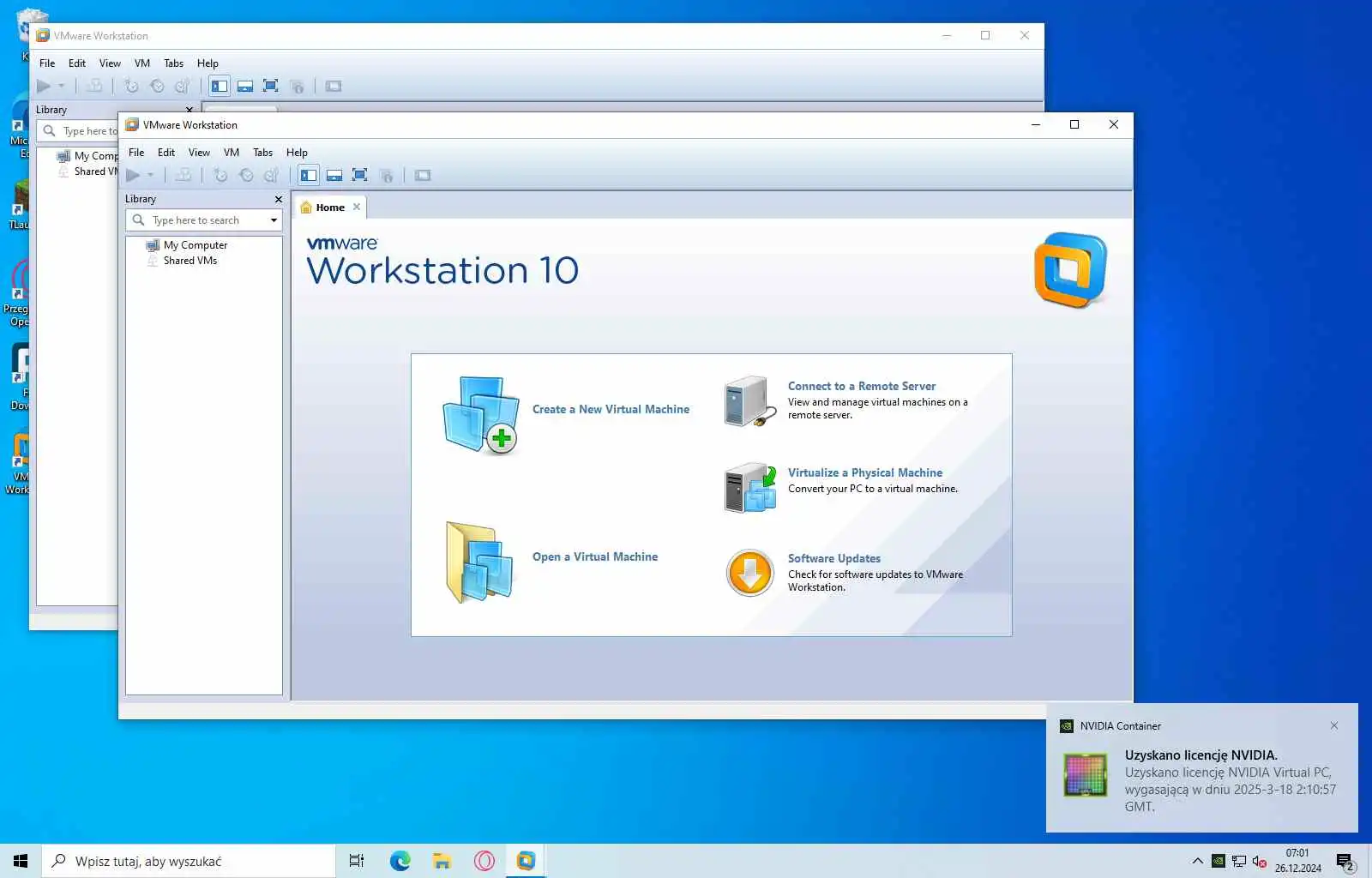Open the VM menu in front window
Screen dimensions: 1372x878
click(x=232, y=153)
